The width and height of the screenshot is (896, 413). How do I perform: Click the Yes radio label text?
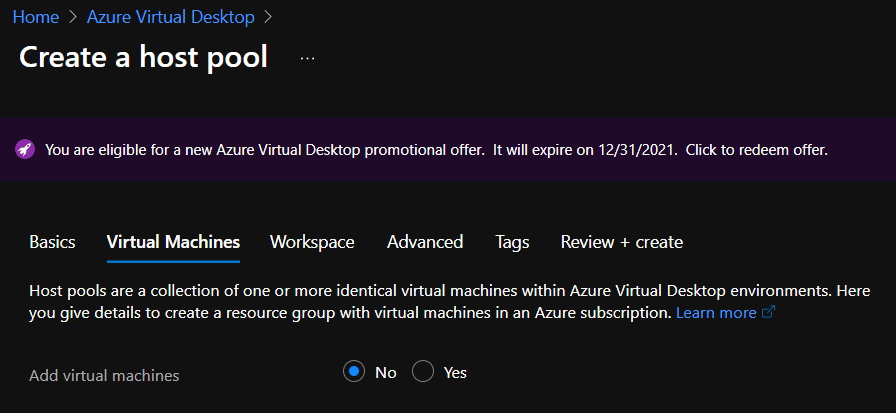point(455,373)
